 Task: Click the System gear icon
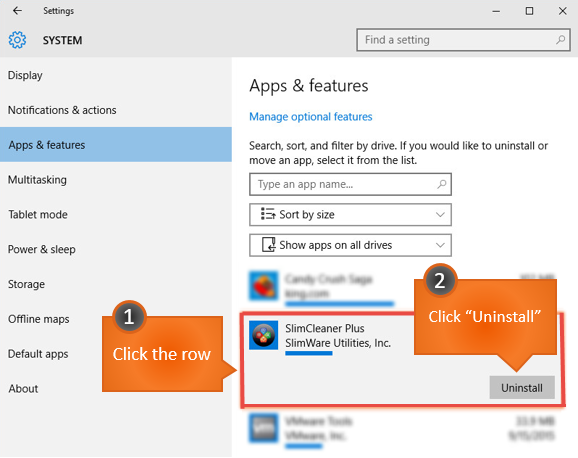tap(17, 40)
